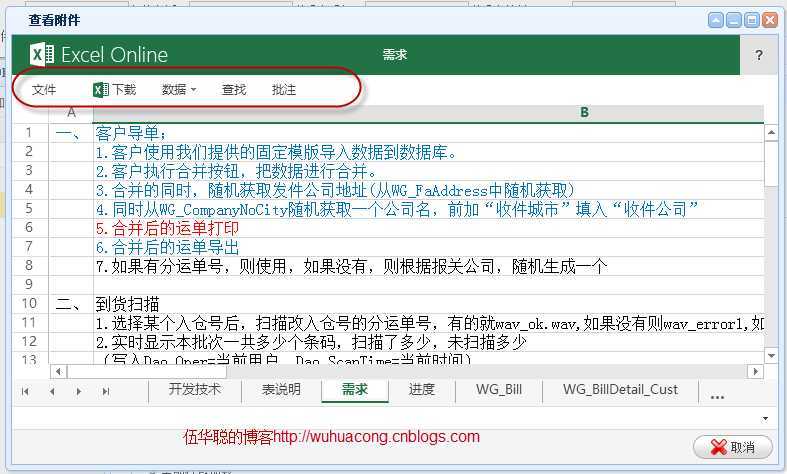This screenshot has height=474, width=787.
Task: Select row 9 header
Action: 30,285
